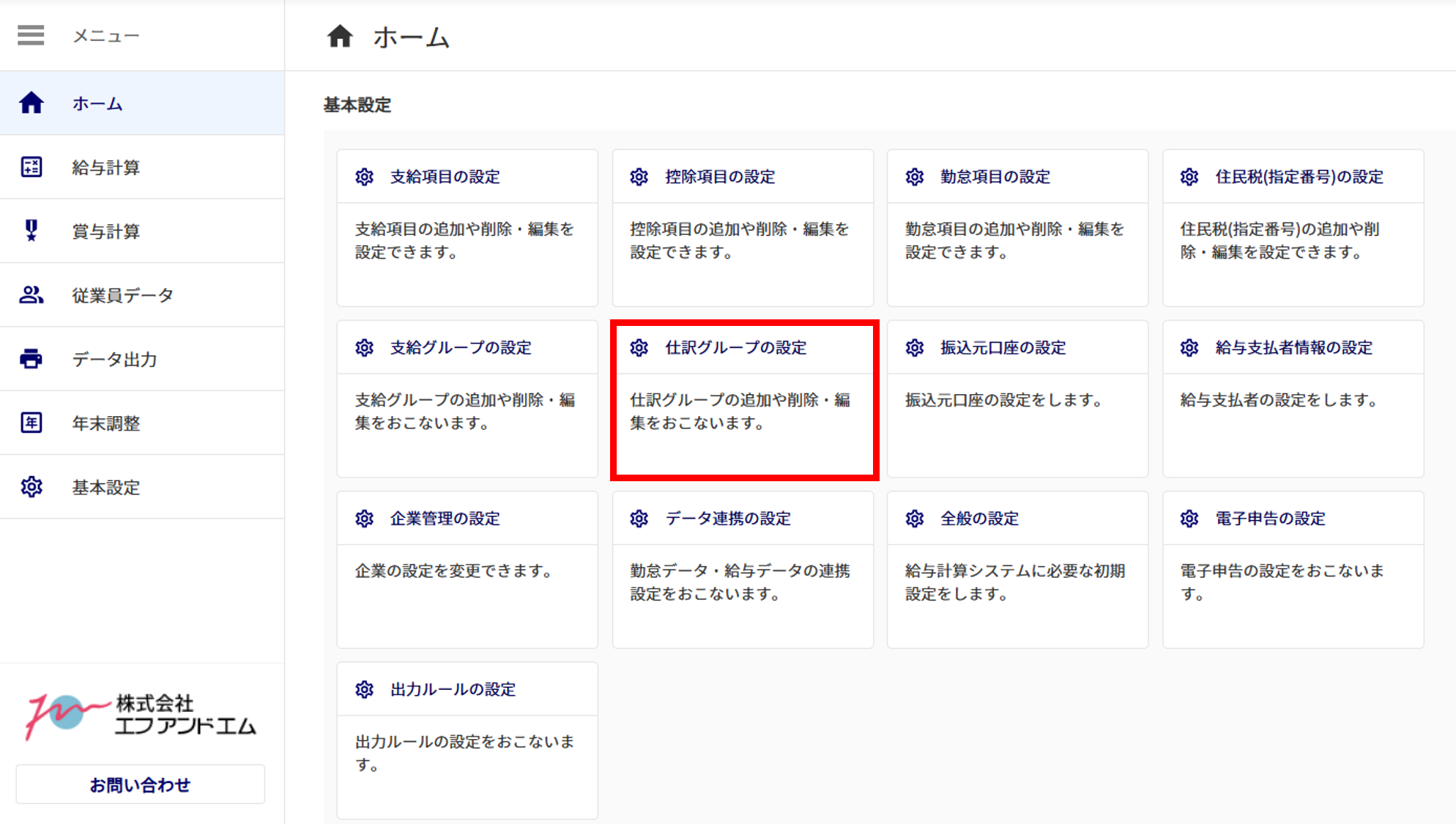This screenshot has height=824, width=1456.
Task: Click the hamburger menu icon
Action: [x=31, y=35]
